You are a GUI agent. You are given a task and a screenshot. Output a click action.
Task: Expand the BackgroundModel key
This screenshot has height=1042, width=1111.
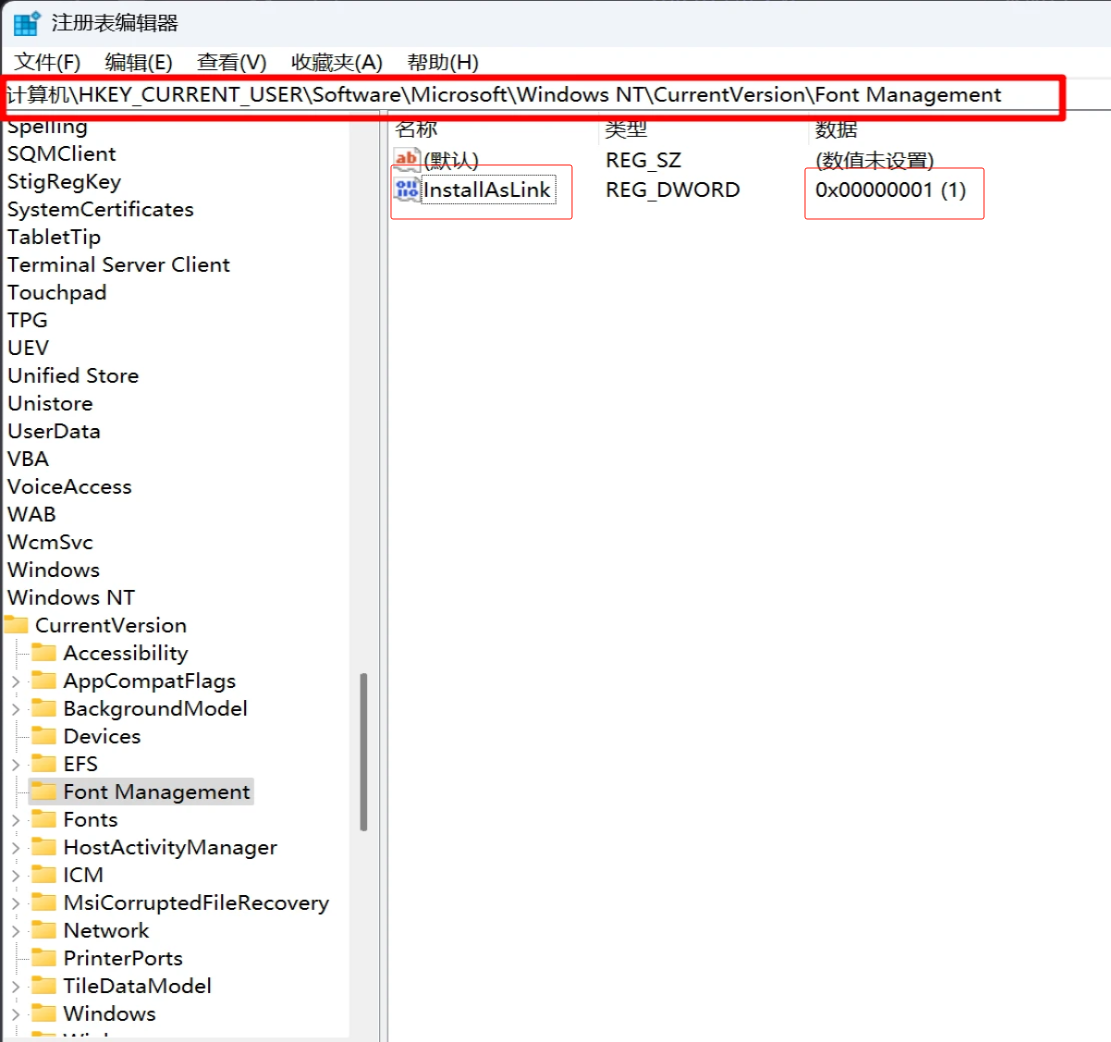click(x=16, y=709)
